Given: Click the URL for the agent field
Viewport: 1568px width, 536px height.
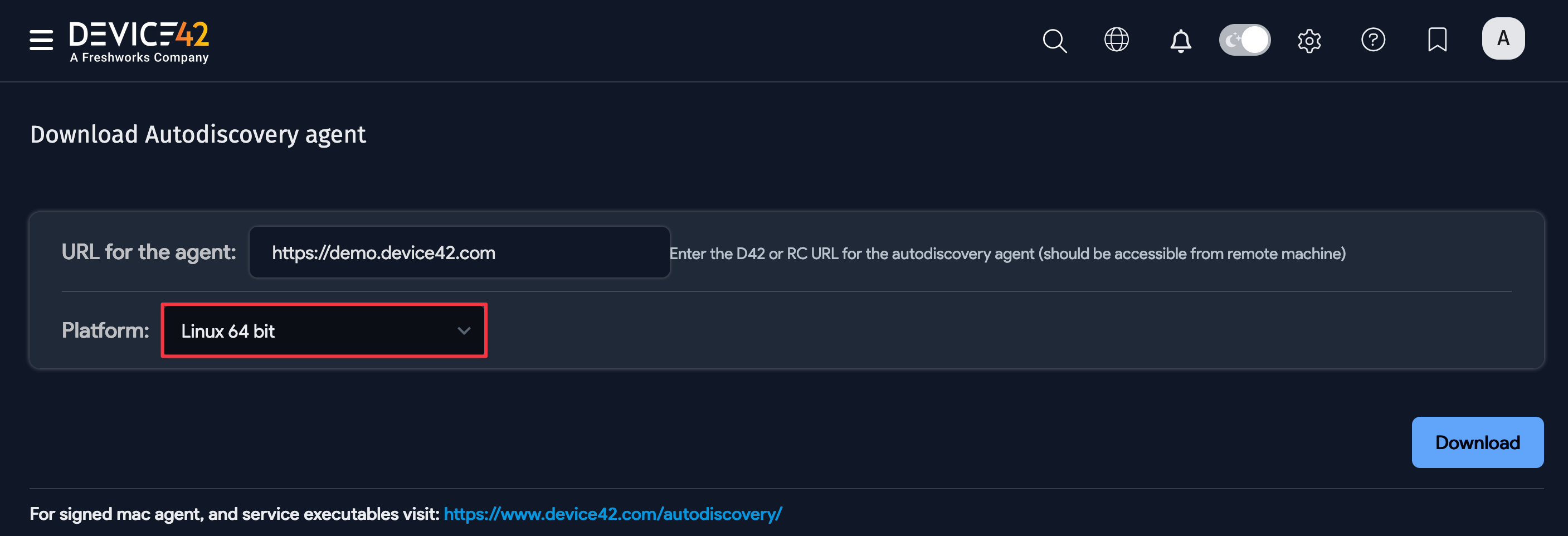Looking at the screenshot, I should [x=460, y=252].
